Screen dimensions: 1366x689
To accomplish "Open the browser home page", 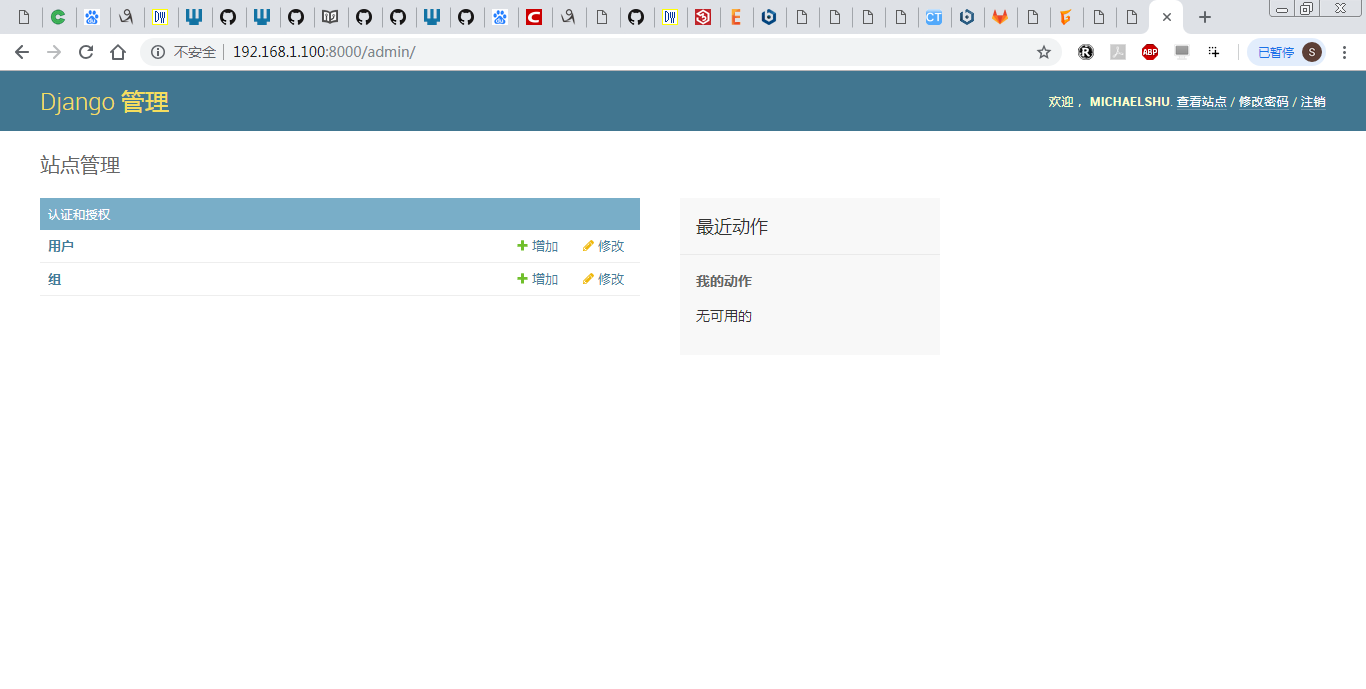I will pos(118,52).
